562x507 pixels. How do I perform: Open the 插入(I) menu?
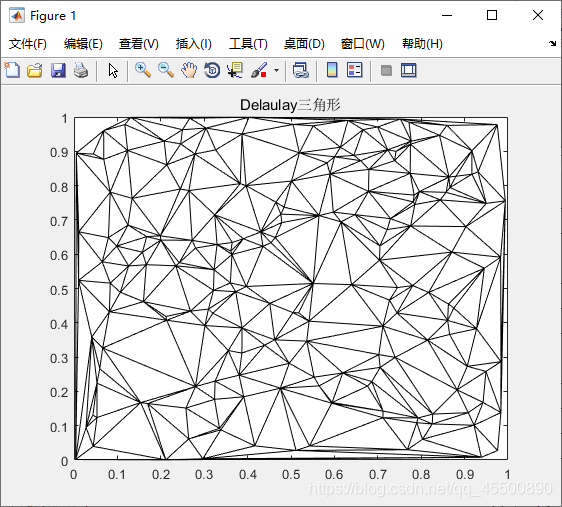[194, 44]
